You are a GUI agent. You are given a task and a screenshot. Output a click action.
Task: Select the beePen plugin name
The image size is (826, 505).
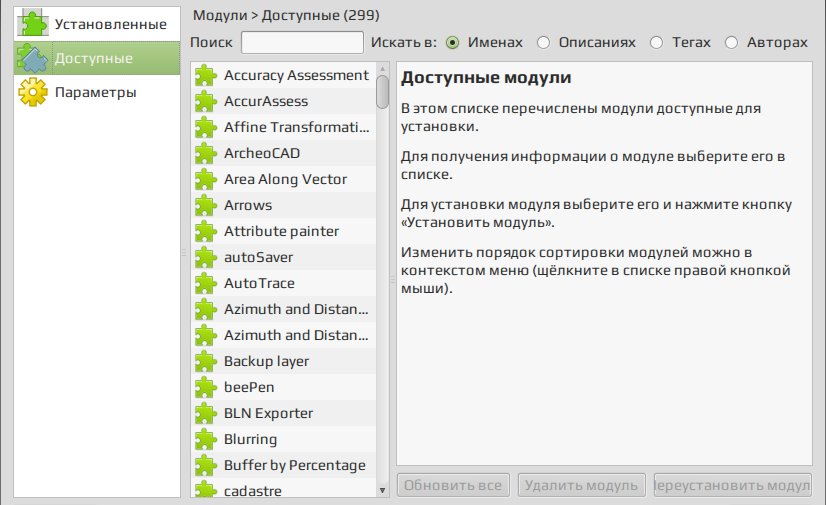pos(249,387)
